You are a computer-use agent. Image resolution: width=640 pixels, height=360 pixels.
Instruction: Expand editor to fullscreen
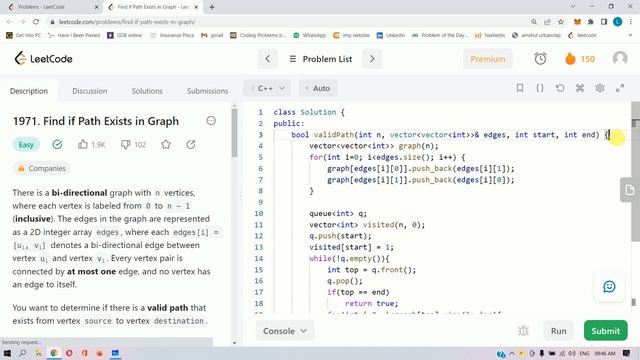tap(620, 88)
